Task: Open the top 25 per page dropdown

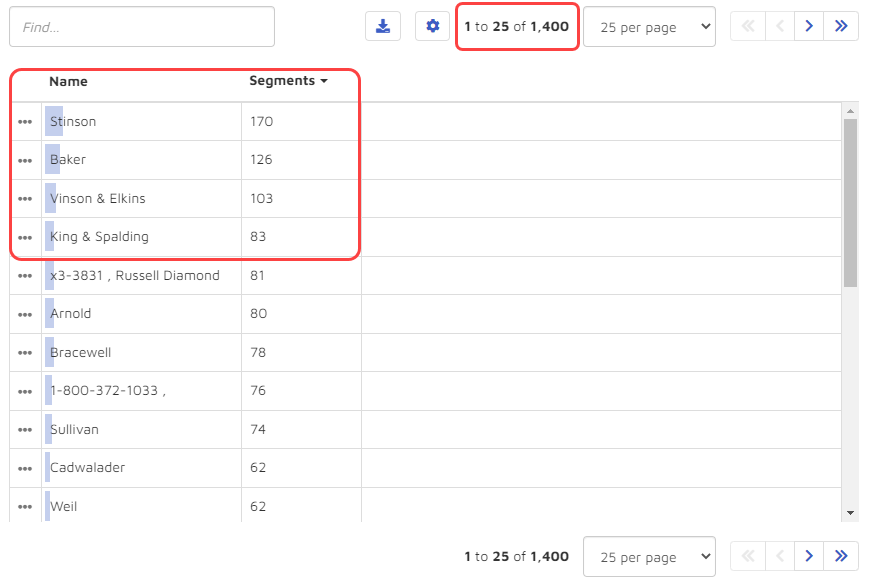Action: [649, 27]
